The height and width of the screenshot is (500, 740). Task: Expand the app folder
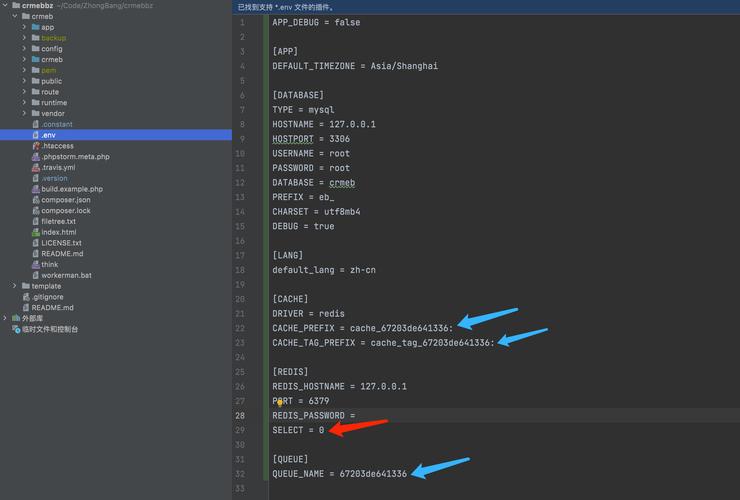pyautogui.click(x=24, y=27)
